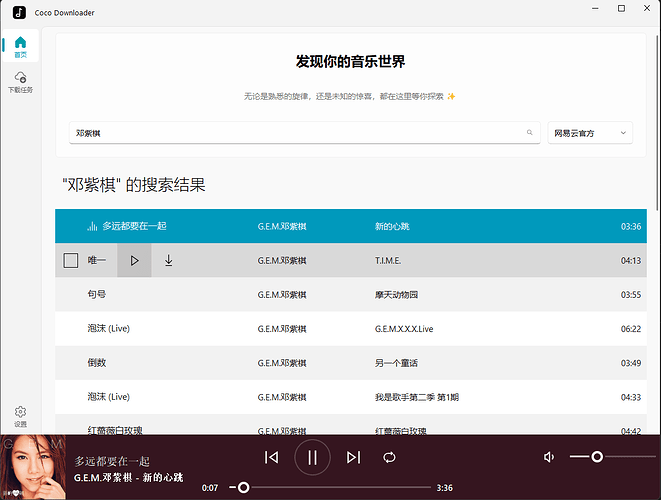
Task: Click the elapsed time 0:07
Action: pos(210,488)
